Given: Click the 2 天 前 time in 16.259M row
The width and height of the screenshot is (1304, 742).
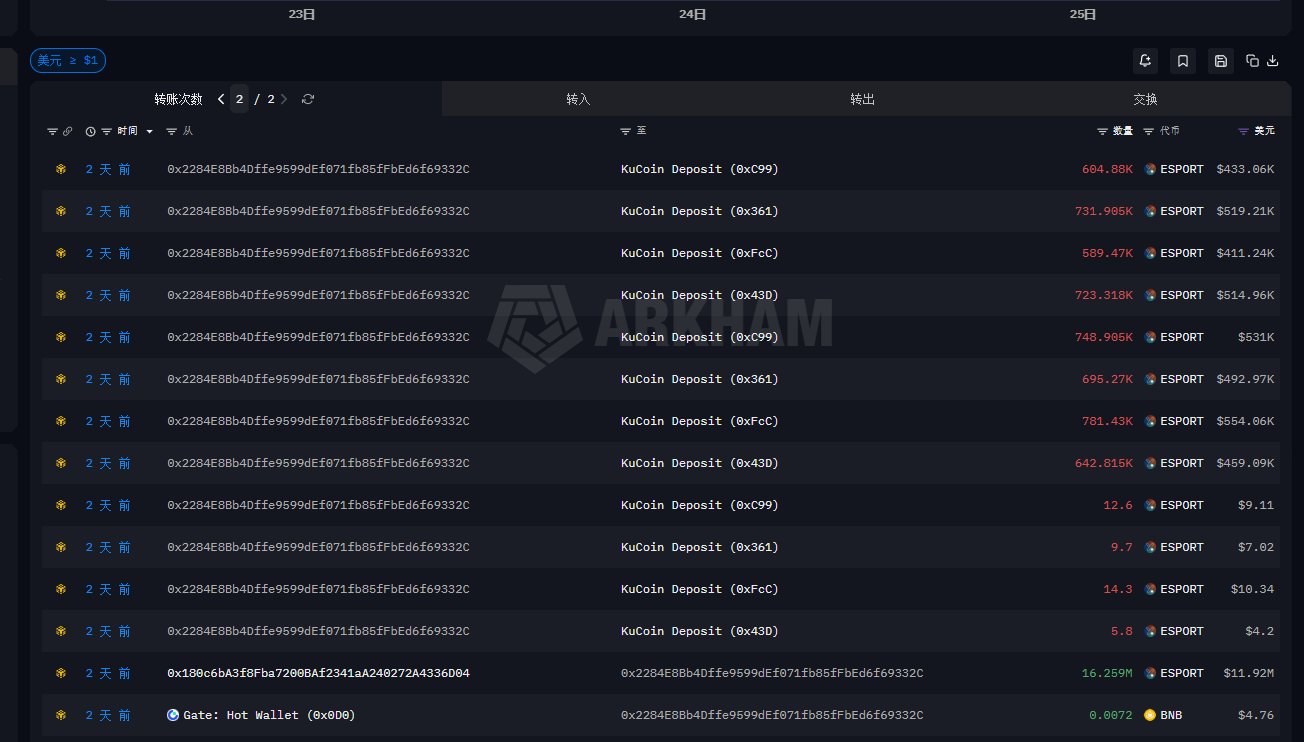Looking at the screenshot, I should coord(108,673).
